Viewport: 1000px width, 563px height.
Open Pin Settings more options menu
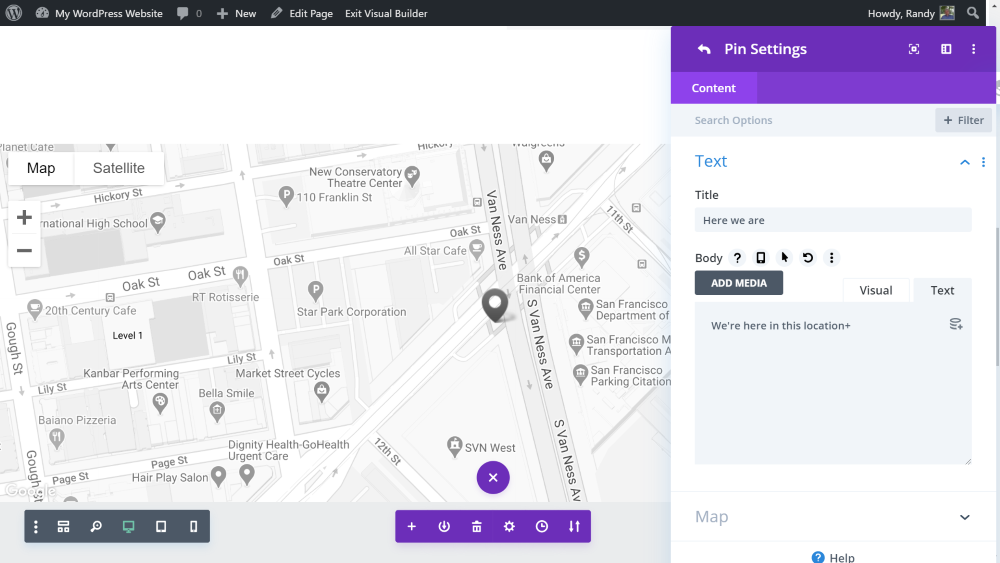coord(973,49)
